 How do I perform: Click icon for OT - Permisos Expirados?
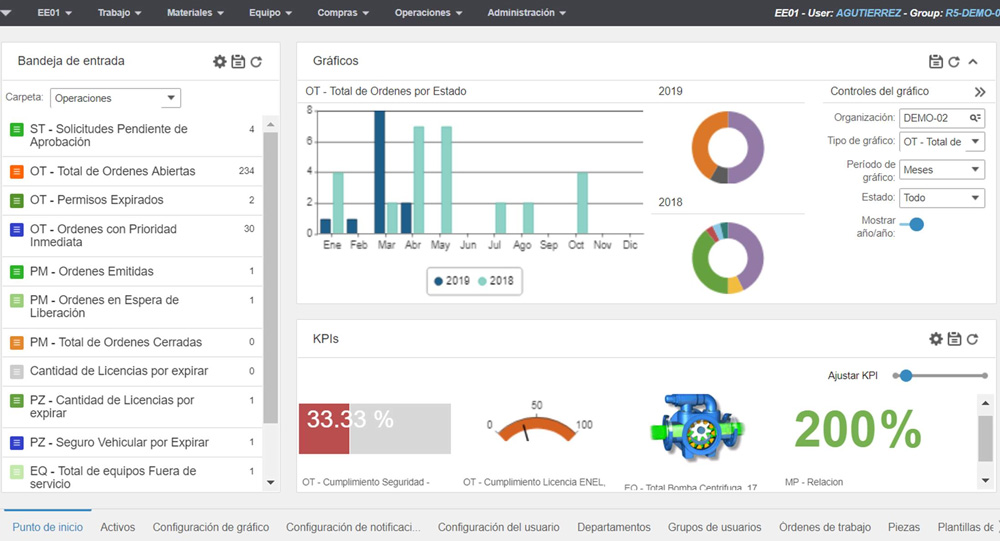[17, 200]
